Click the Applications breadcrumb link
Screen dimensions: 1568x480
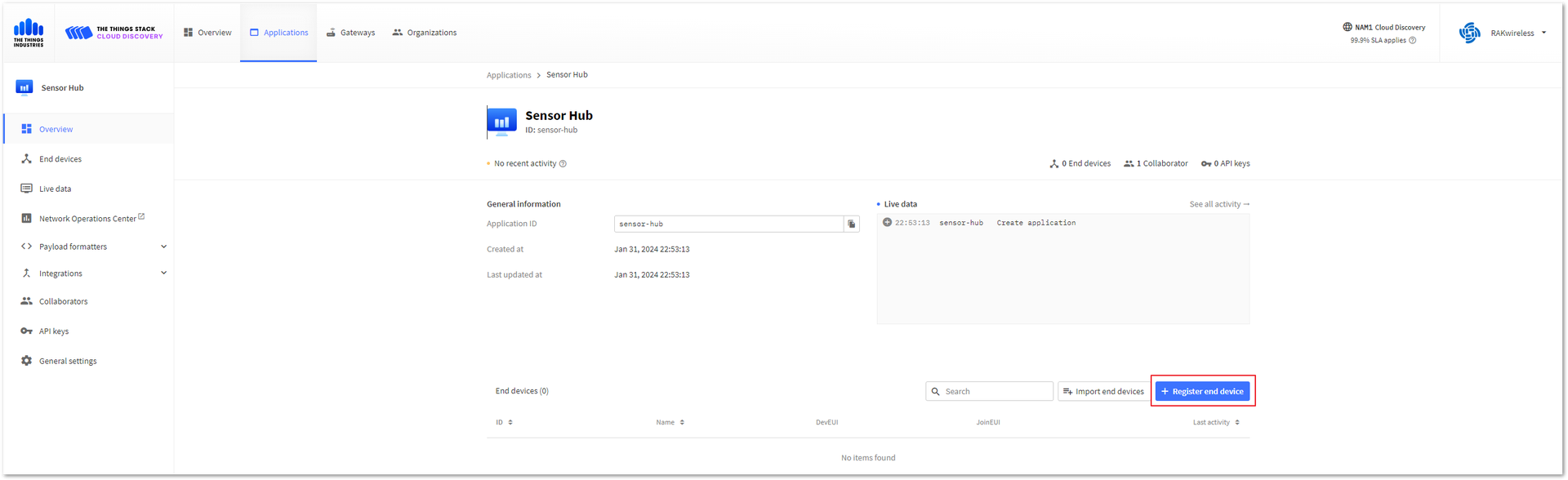[509, 75]
